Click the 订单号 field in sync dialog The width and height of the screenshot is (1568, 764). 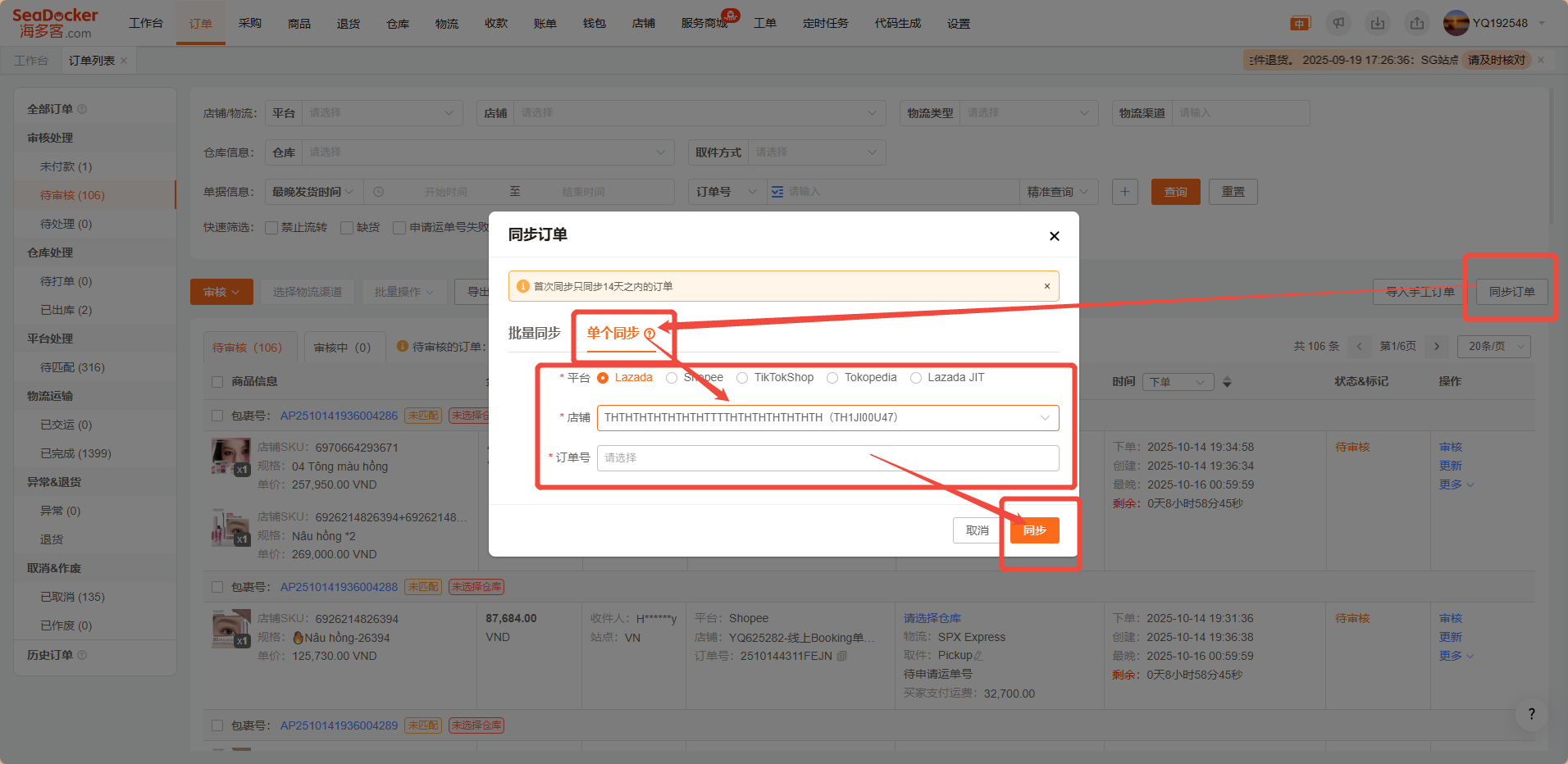(x=827, y=458)
